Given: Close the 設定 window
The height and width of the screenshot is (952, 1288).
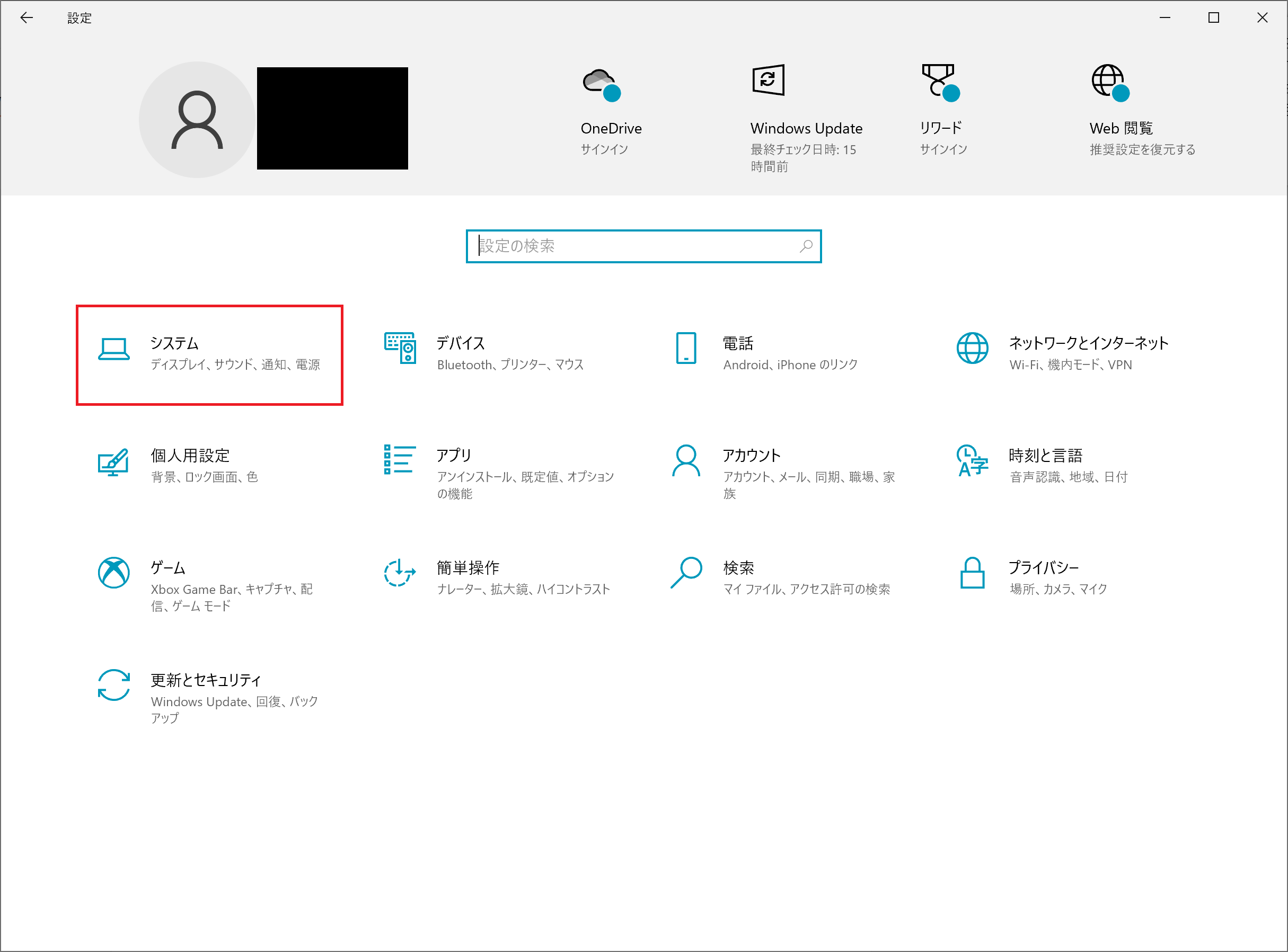Looking at the screenshot, I should pos(1262,18).
